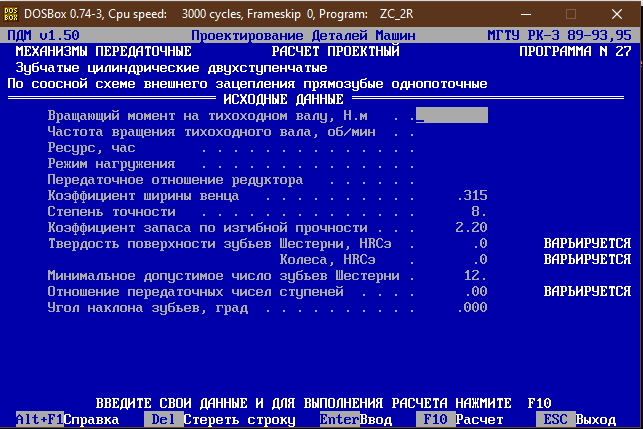
Task: Select the Шестерни HRCэ hardness value .0
Action: pos(480,243)
